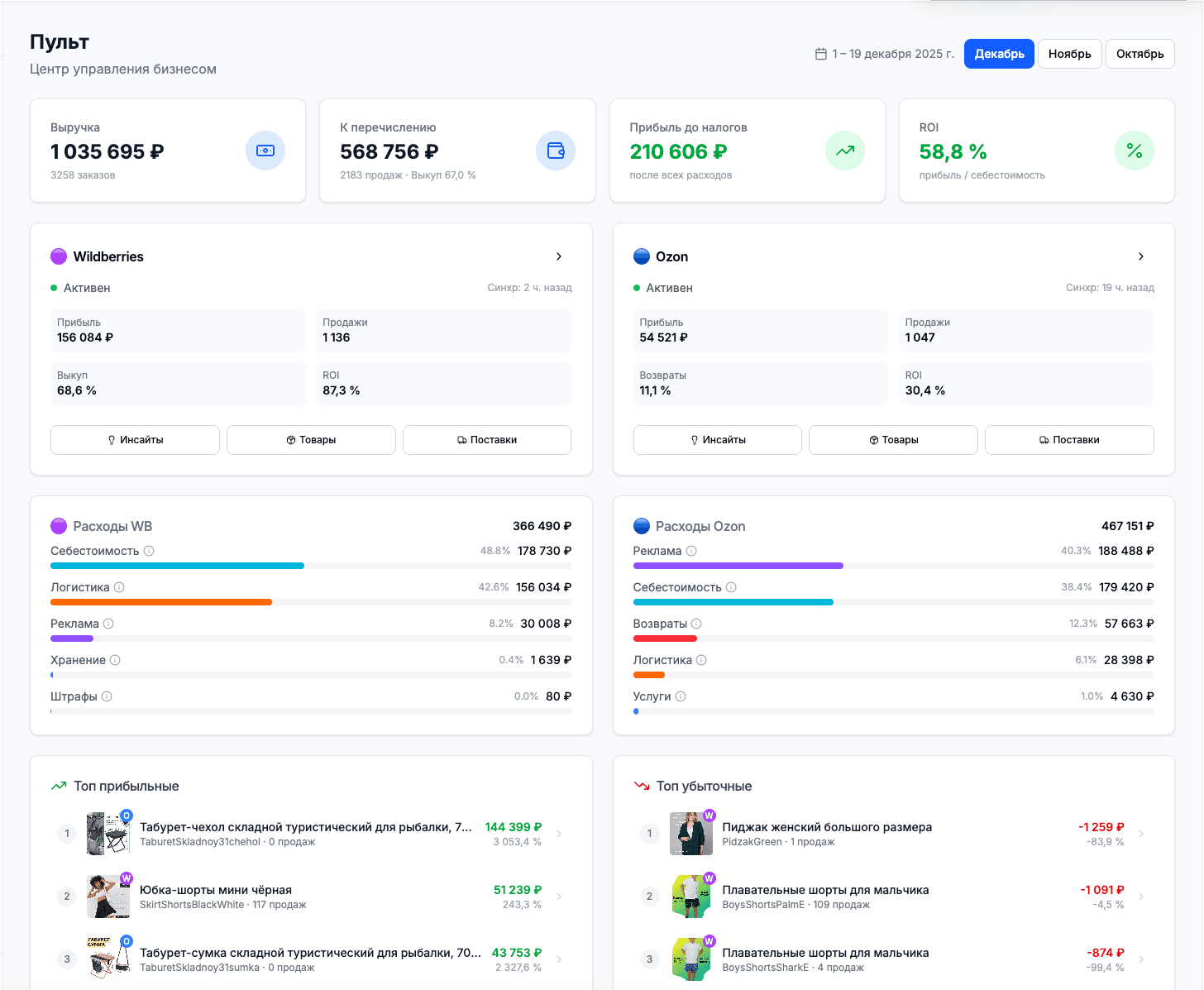The height and width of the screenshot is (990, 1204).
Task: Click the Поставки button in the Ozon card
Action: (x=1069, y=440)
